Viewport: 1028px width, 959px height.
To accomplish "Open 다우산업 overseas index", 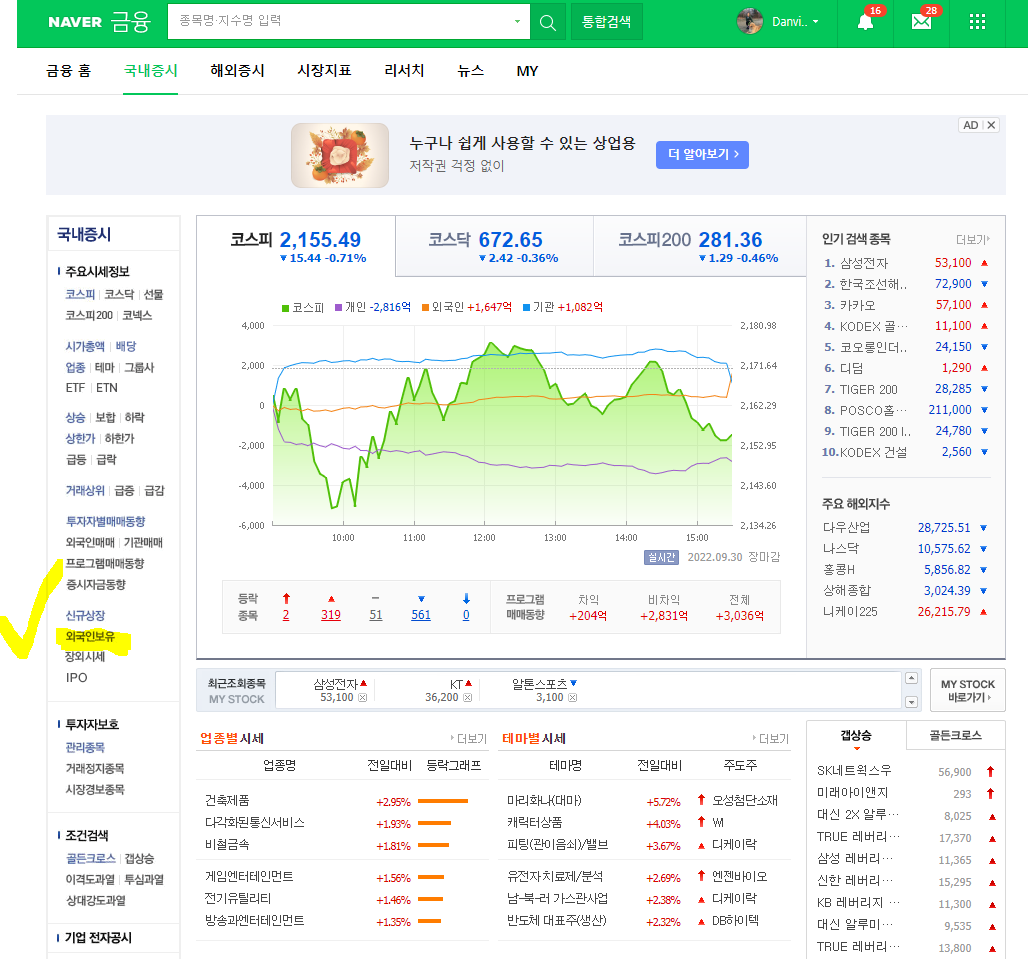I will click(846, 528).
